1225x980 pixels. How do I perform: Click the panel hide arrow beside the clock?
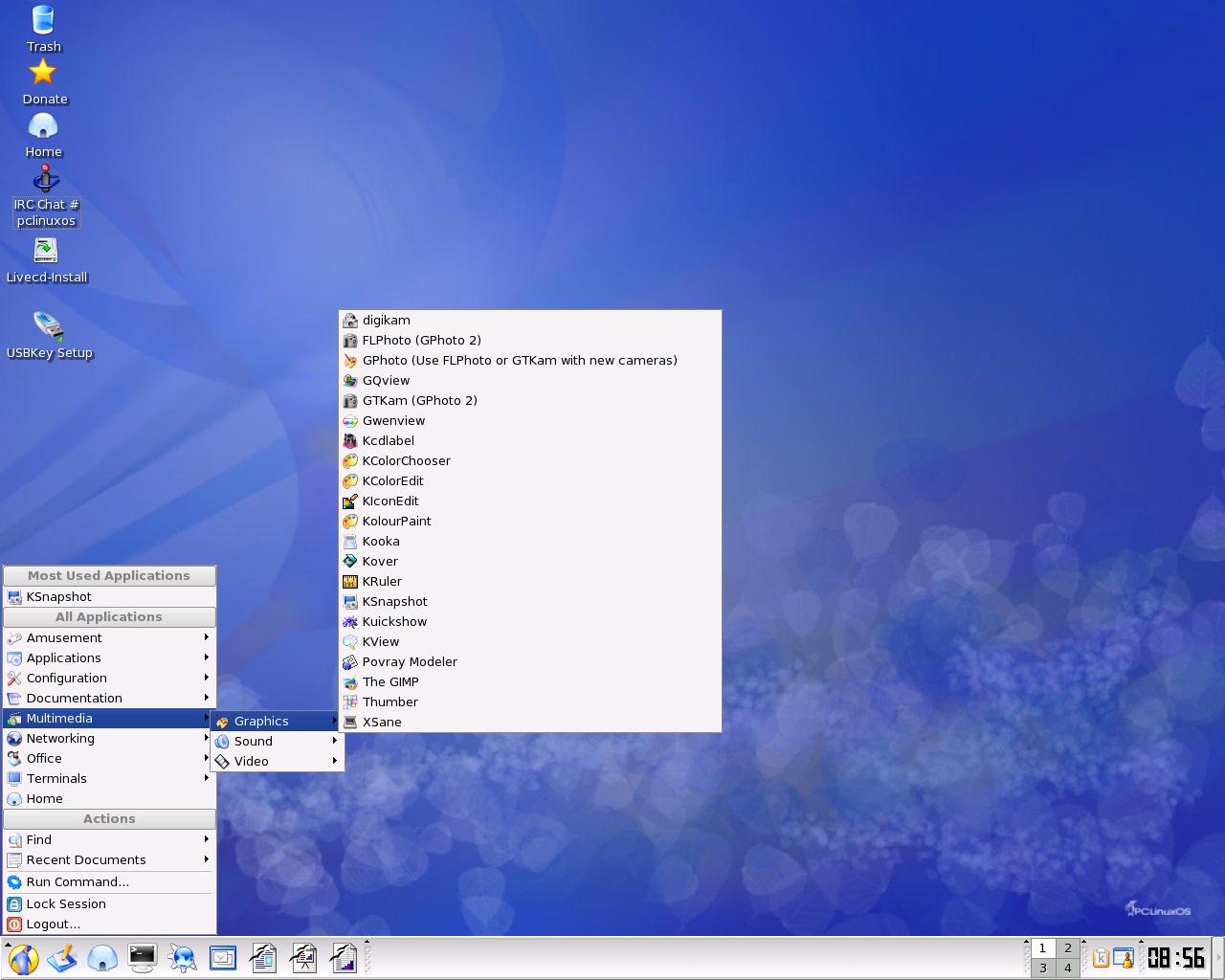(x=1219, y=958)
